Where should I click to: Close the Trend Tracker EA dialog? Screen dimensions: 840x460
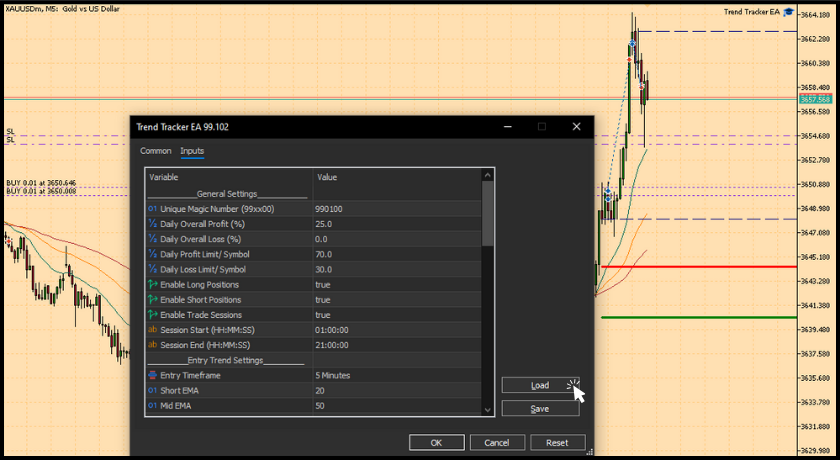576,127
